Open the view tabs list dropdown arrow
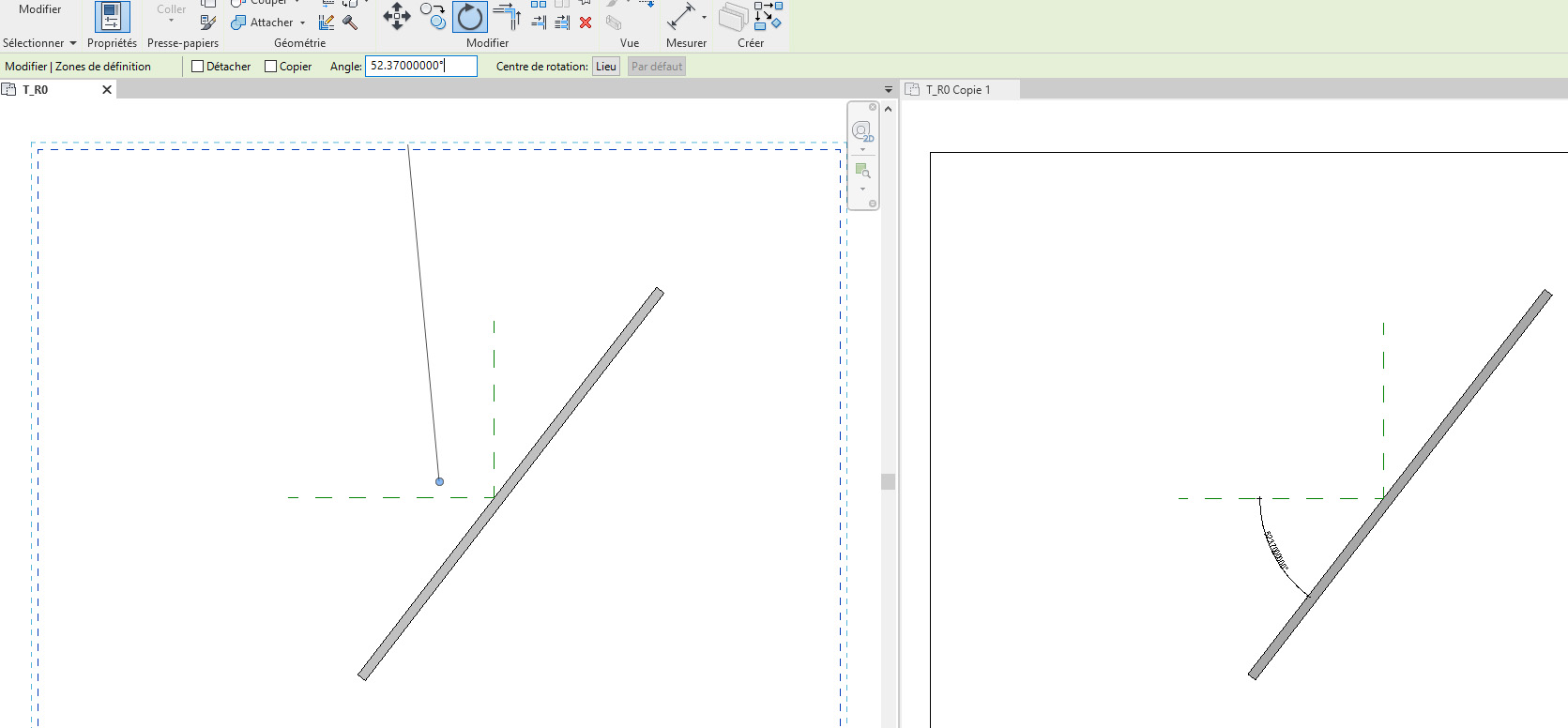 [x=889, y=90]
